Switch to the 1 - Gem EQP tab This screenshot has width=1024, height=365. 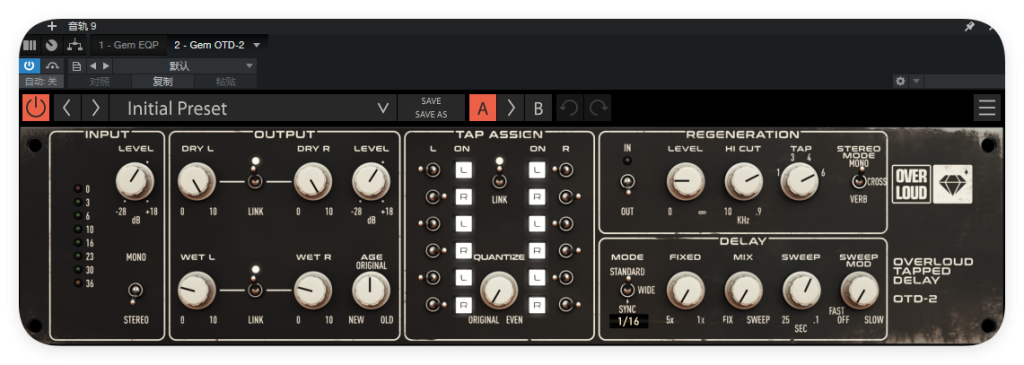(129, 45)
